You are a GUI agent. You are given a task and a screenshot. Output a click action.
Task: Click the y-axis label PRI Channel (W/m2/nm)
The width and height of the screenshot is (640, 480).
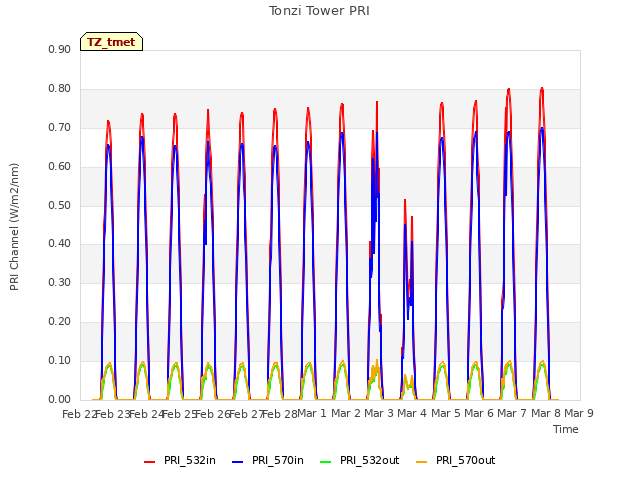[x=14, y=227]
